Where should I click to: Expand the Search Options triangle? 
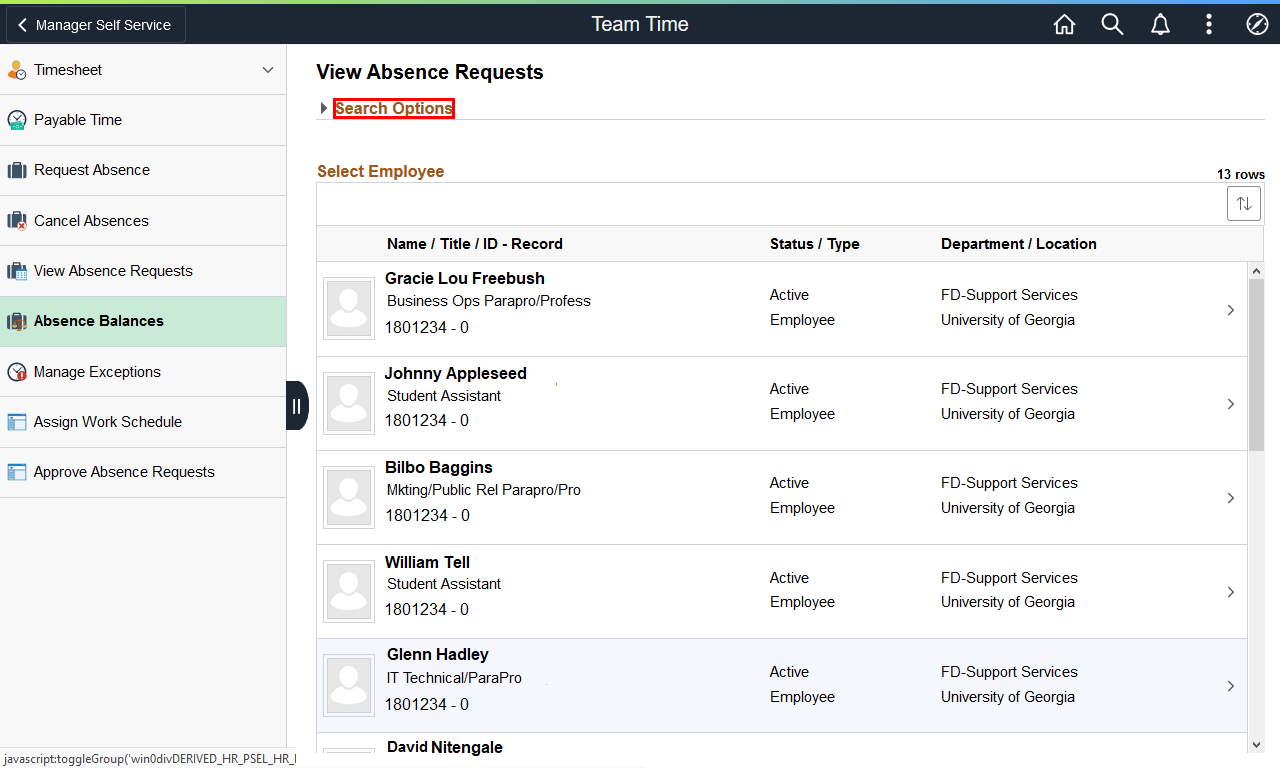(323, 108)
